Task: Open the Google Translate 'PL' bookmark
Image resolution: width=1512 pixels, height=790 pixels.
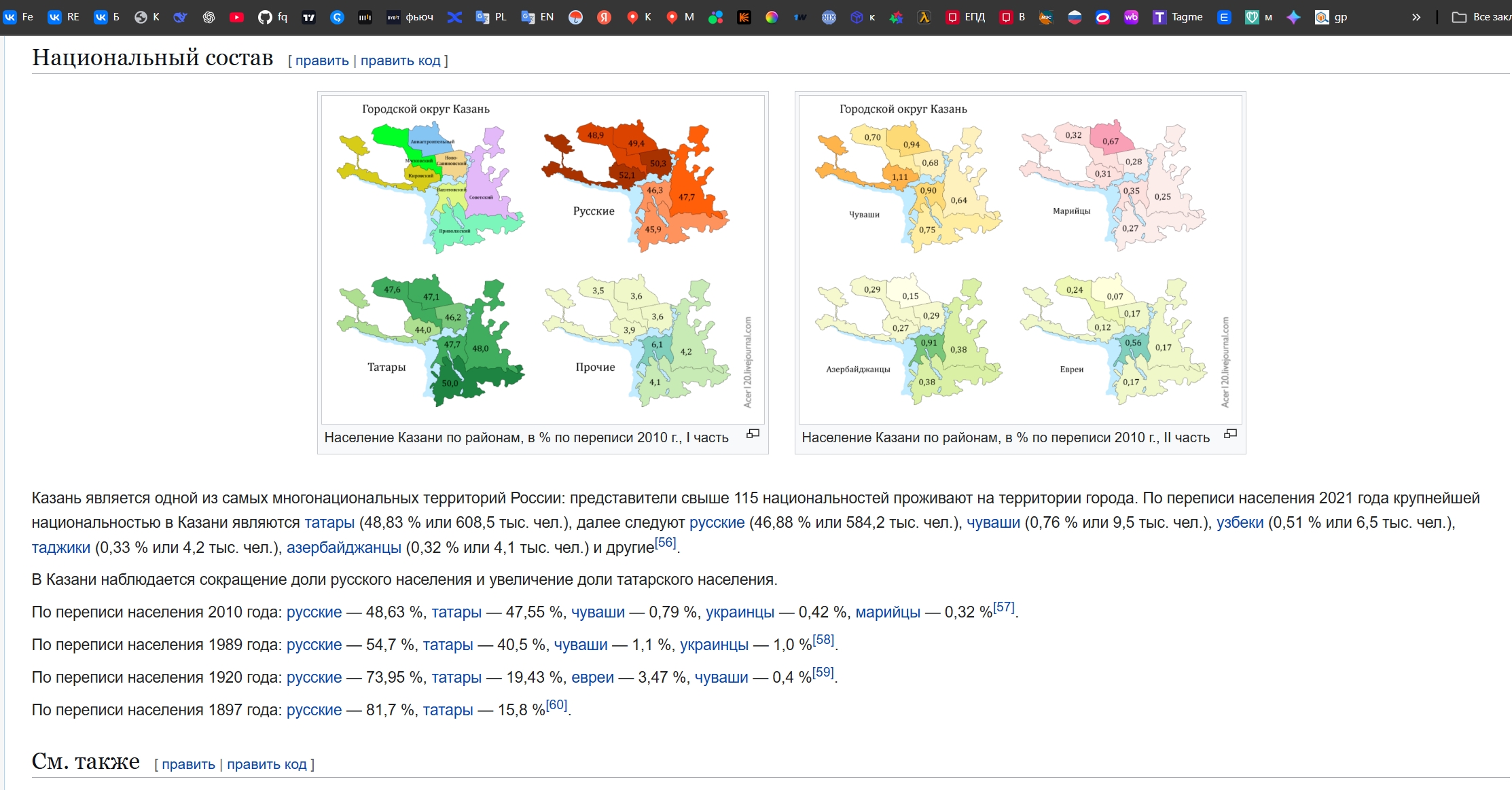Action: [x=491, y=18]
